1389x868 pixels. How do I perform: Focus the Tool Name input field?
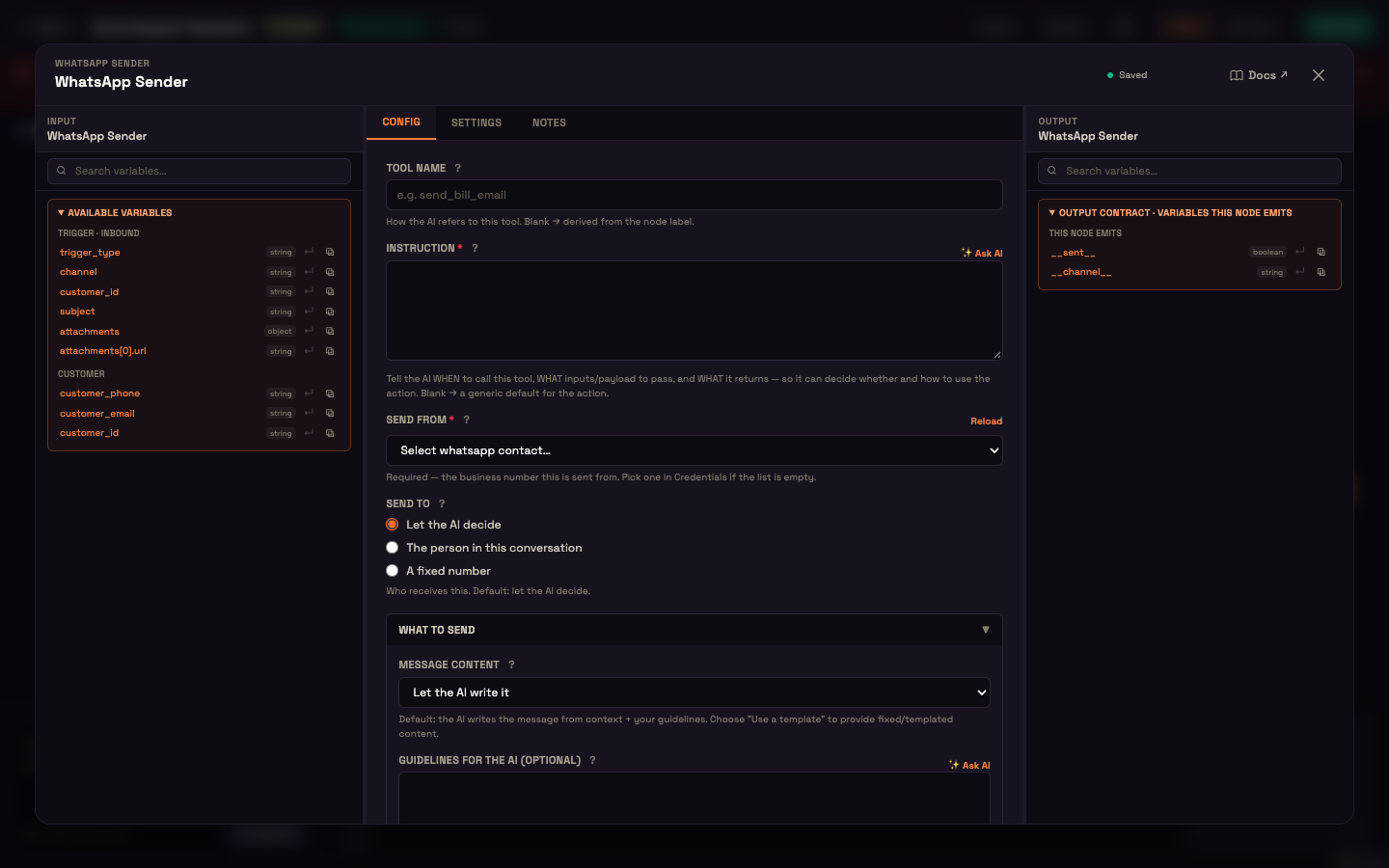(694, 195)
